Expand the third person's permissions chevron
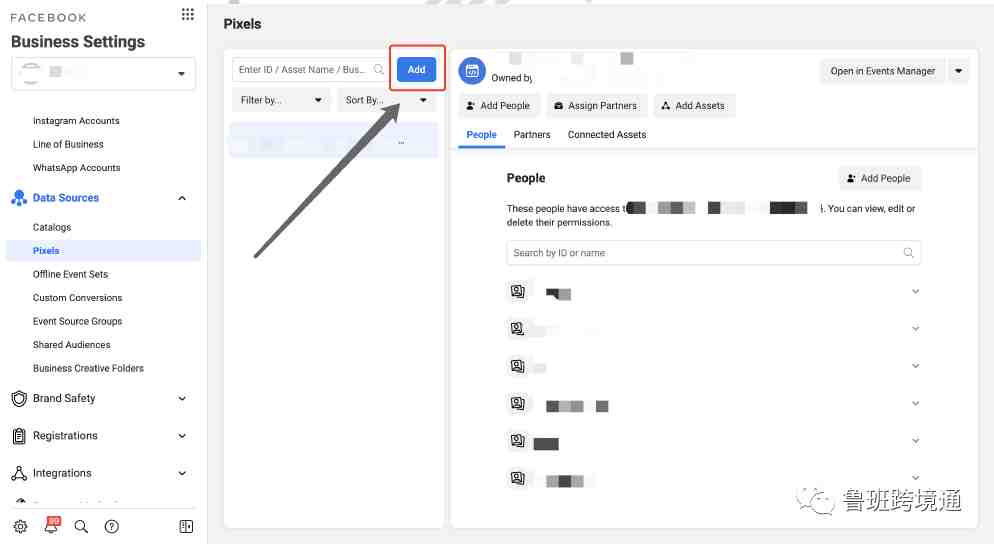Viewport: 994px width, 544px height. (915, 366)
